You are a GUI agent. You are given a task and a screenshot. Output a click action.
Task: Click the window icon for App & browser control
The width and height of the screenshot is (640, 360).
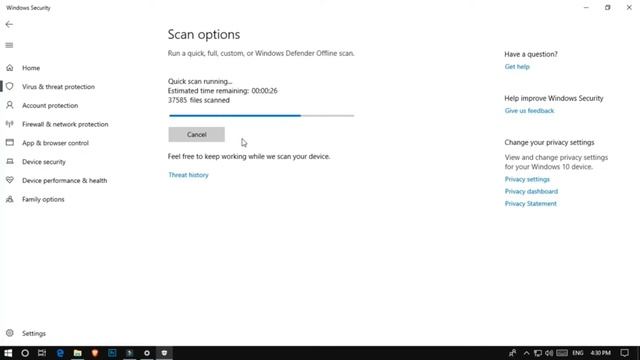[10, 143]
